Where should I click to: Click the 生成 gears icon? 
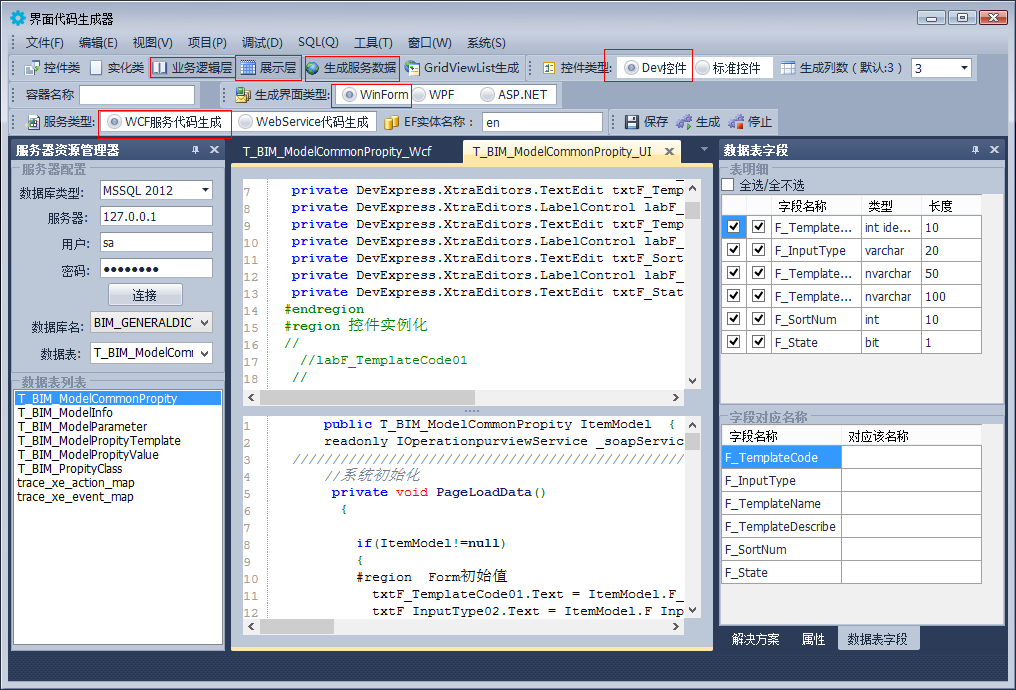click(x=684, y=122)
